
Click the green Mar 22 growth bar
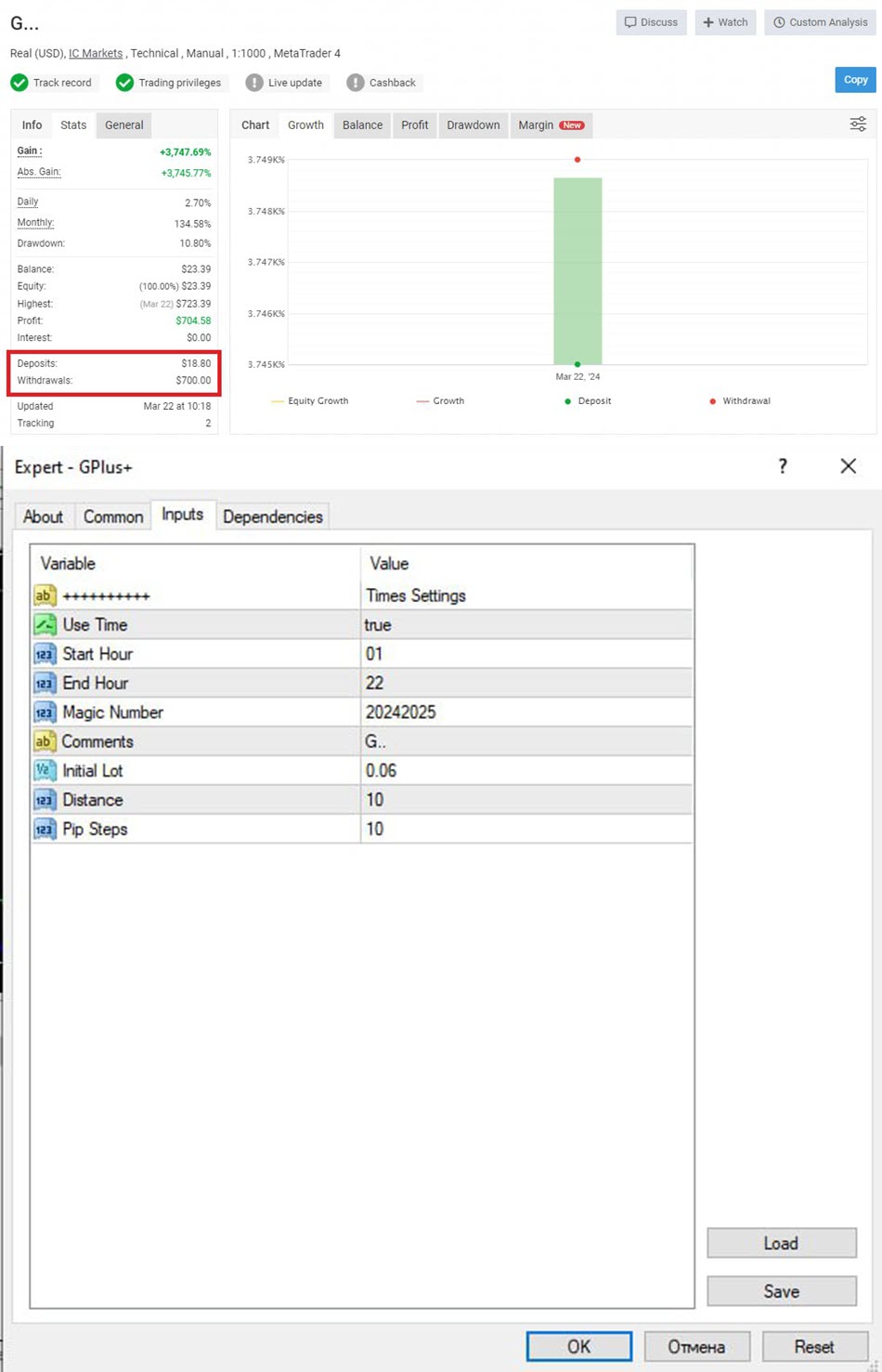577,271
